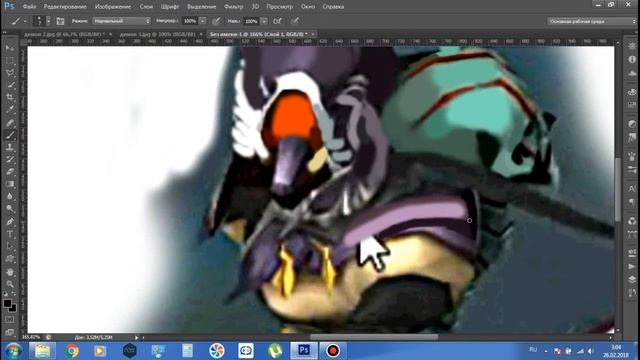Toggle Quick Mask mode
This screenshot has height=360, width=640.
tap(10, 320)
